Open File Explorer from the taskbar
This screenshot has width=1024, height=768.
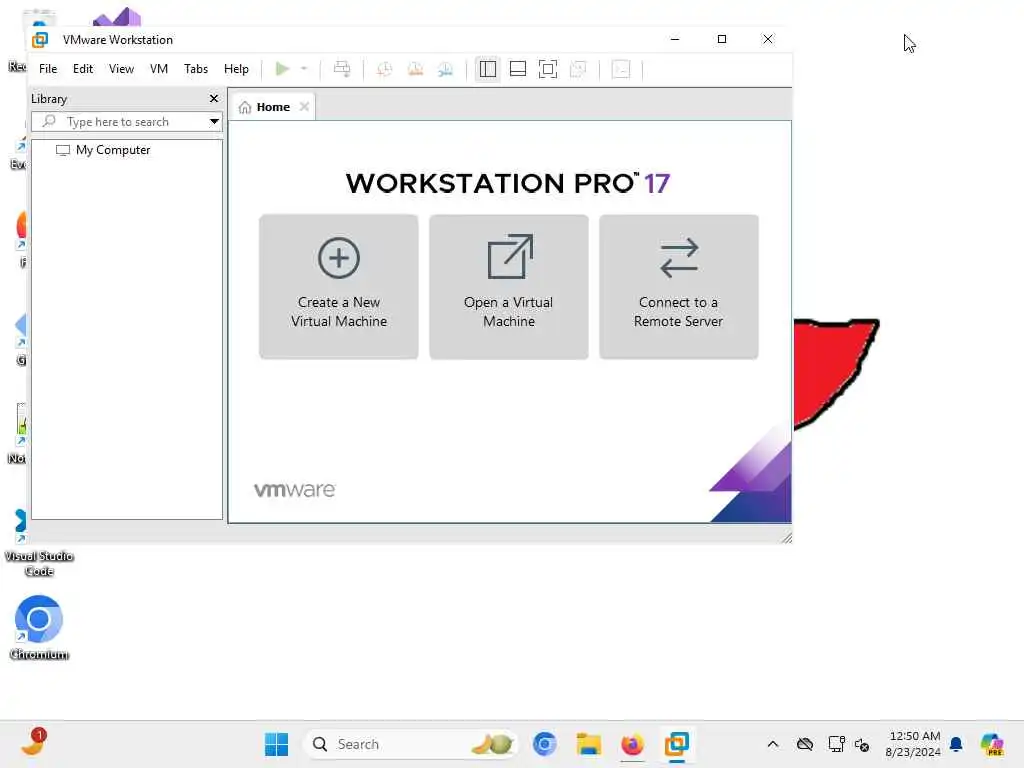[x=588, y=744]
